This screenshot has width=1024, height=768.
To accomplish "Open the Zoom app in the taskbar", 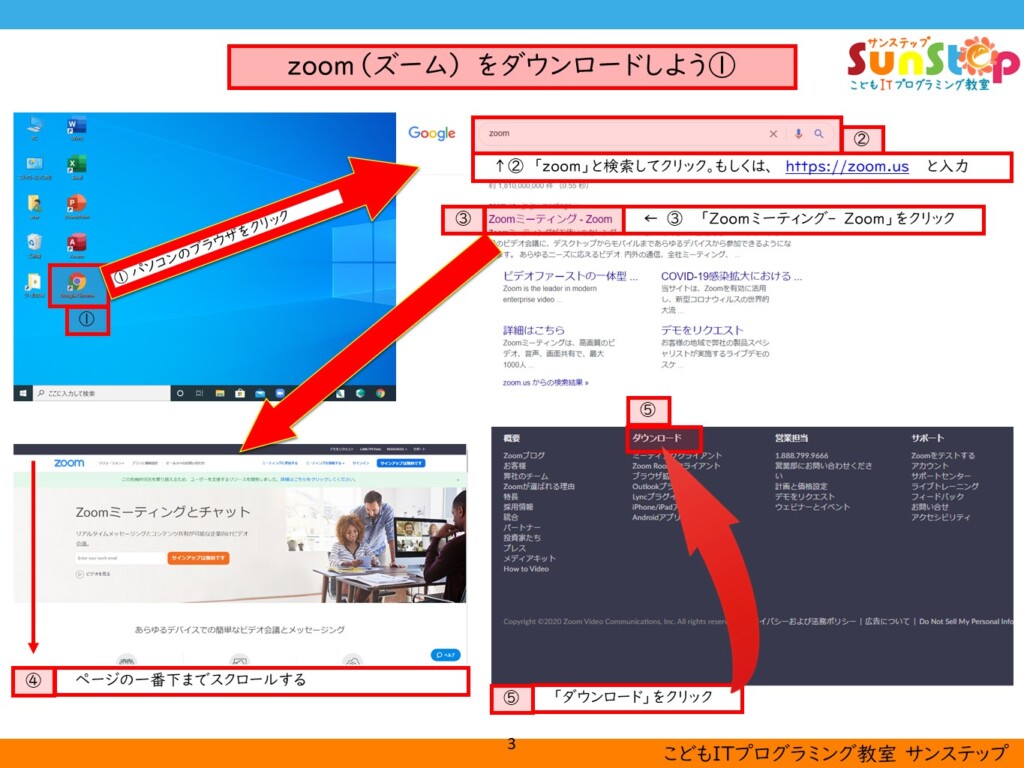I will point(280,393).
